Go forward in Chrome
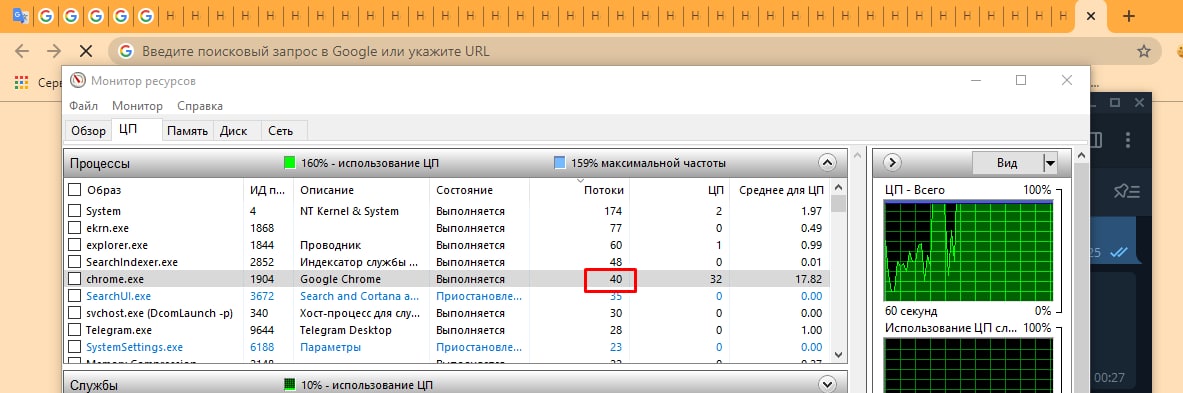Viewport: 1183px width, 393px height. coord(54,51)
